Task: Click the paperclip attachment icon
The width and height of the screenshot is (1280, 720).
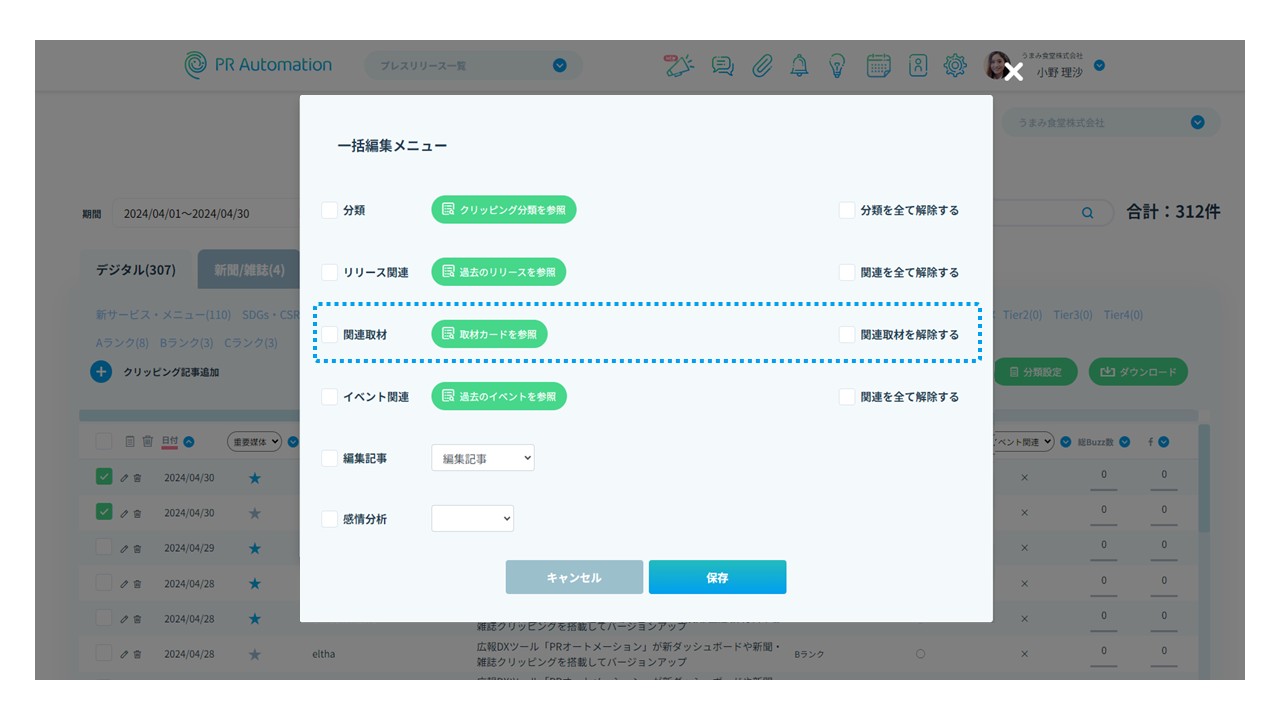Action: tap(762, 66)
